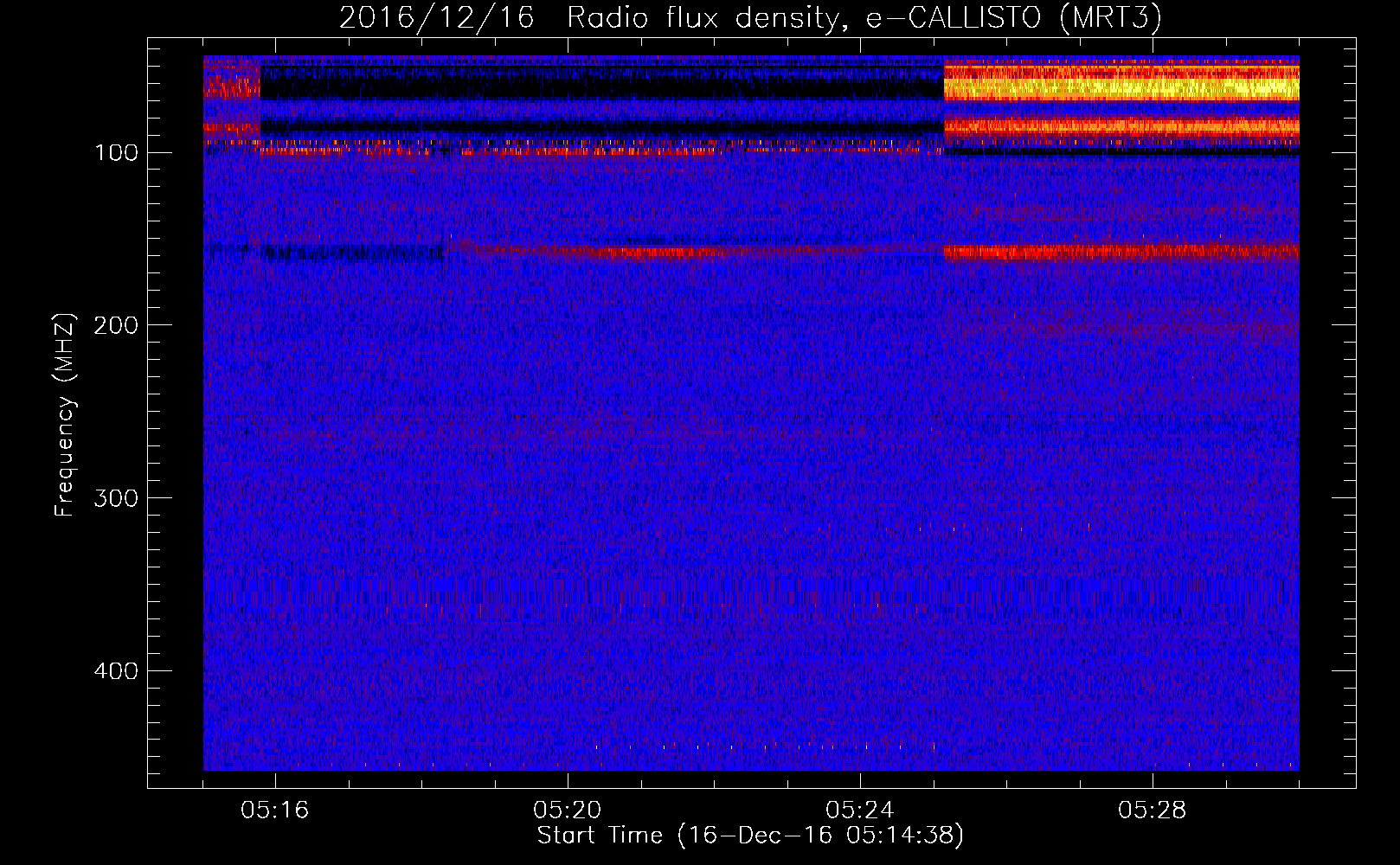The width and height of the screenshot is (1400, 865).
Task: Click the 05:28 time tick label
Action: [x=1153, y=811]
